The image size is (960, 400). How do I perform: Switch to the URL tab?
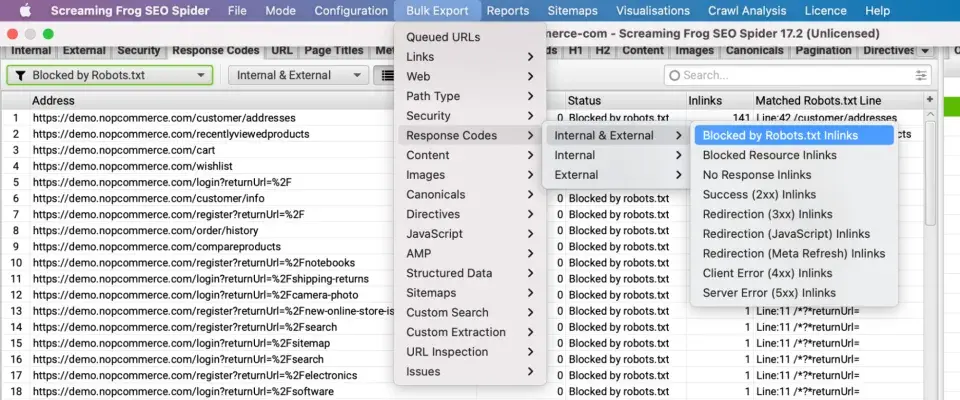(x=282, y=51)
